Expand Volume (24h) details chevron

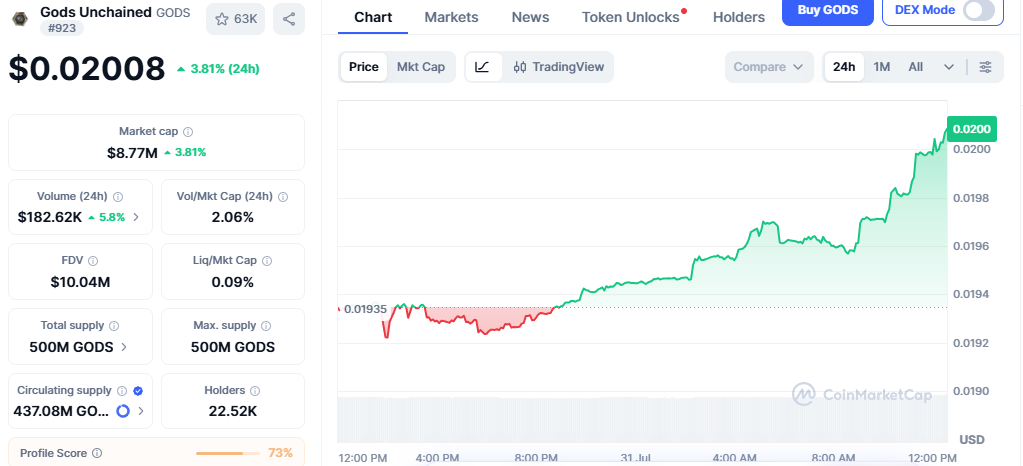136,217
